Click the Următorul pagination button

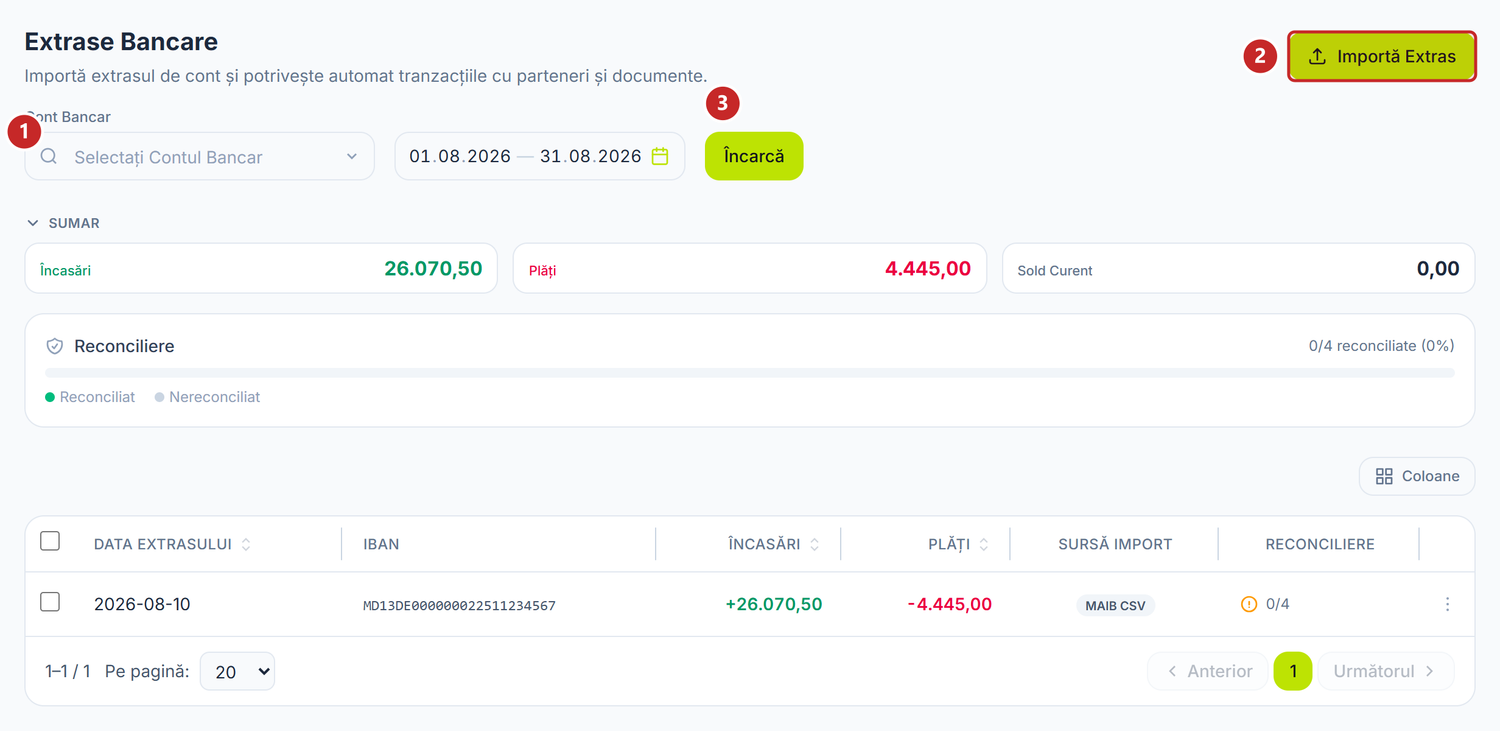click(x=1386, y=671)
